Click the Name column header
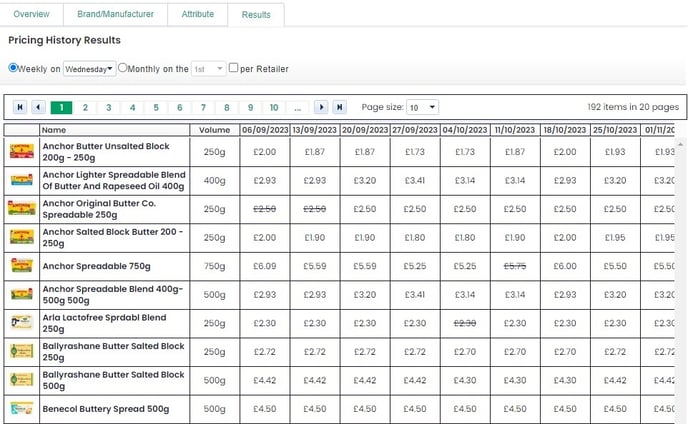Image resolution: width=688 pixels, height=424 pixels. pyautogui.click(x=115, y=130)
